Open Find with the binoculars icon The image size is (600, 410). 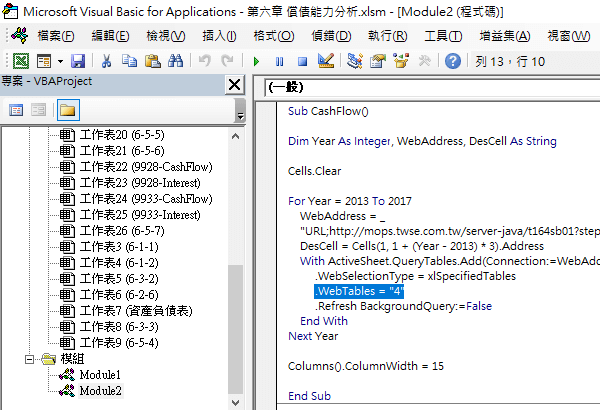point(176,61)
